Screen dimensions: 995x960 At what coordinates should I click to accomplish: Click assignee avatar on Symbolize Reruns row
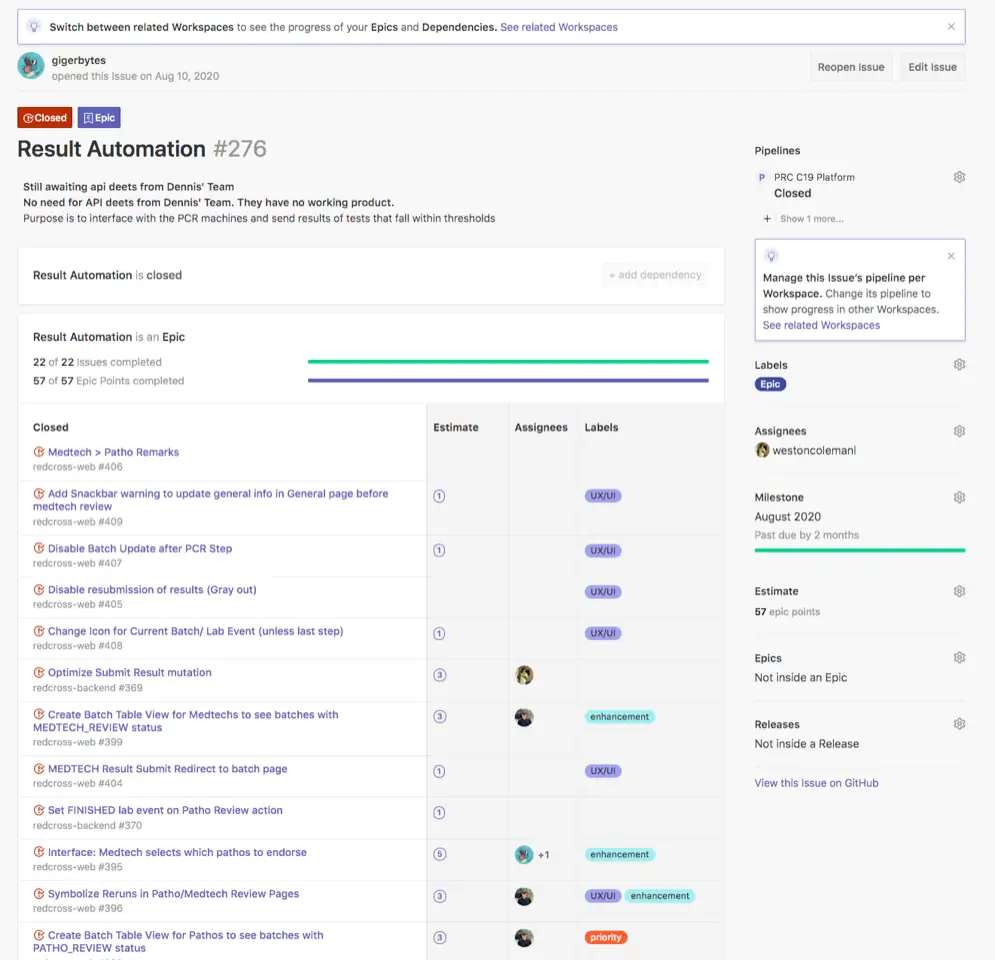point(524,896)
